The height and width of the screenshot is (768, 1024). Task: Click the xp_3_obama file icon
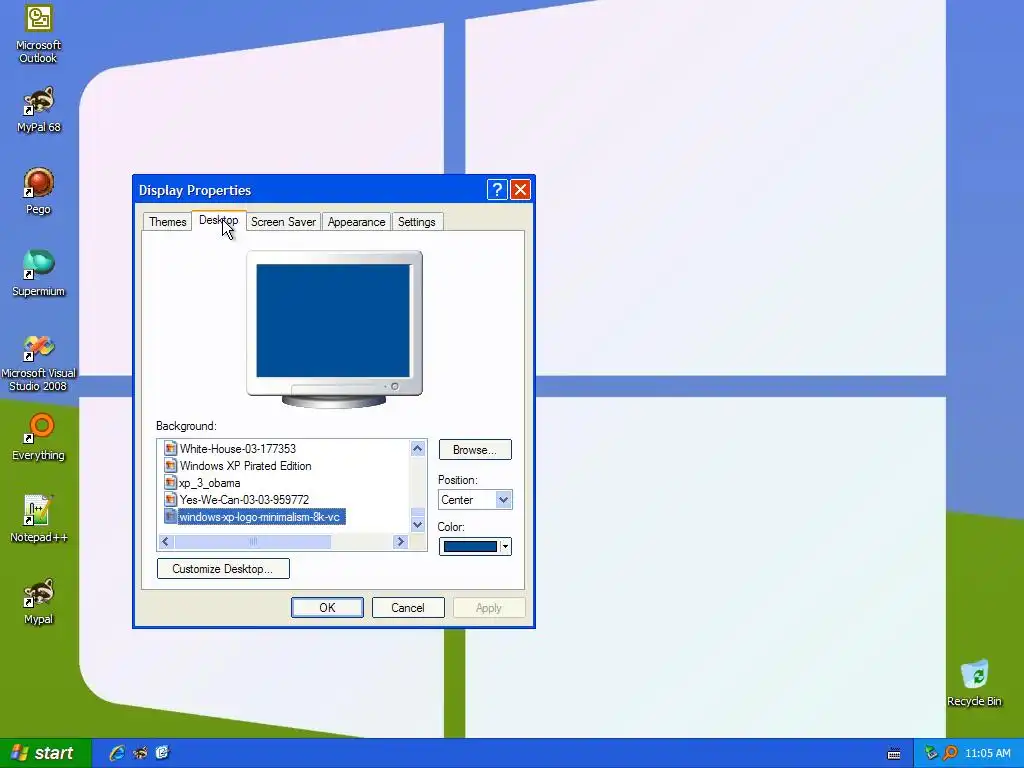(170, 483)
